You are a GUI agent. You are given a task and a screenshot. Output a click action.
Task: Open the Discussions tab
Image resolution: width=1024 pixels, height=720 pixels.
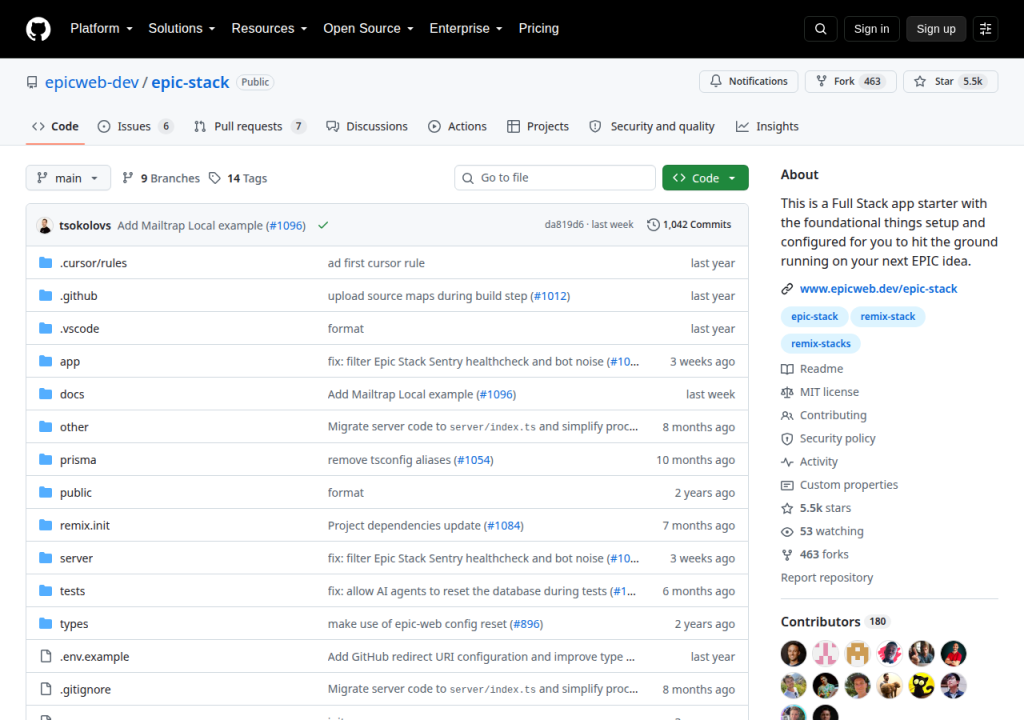point(367,126)
